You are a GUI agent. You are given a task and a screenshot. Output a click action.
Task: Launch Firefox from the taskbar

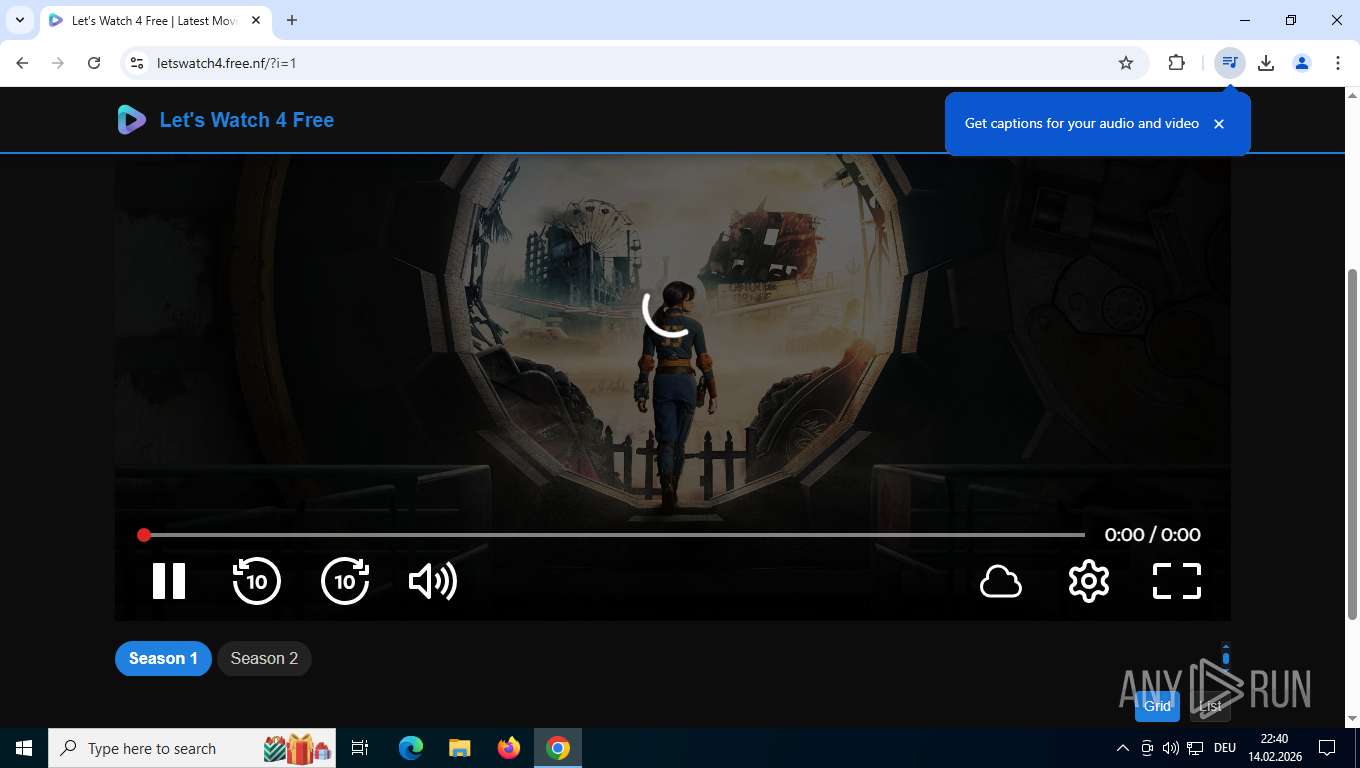[x=509, y=748]
